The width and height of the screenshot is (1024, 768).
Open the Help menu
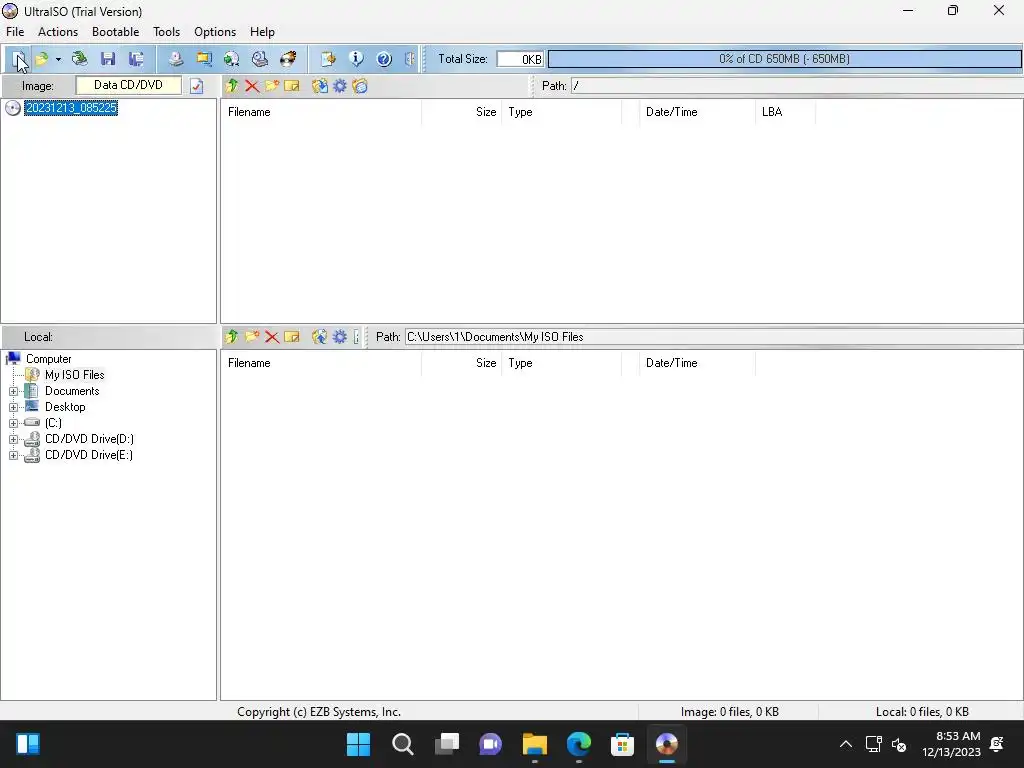[262, 32]
